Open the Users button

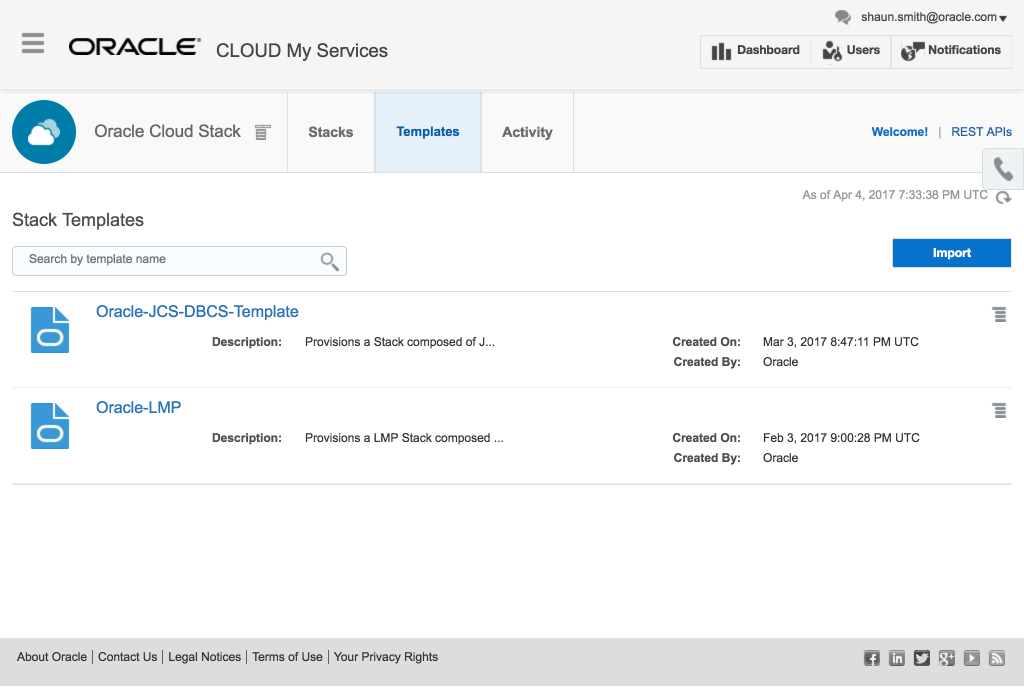coord(851,51)
